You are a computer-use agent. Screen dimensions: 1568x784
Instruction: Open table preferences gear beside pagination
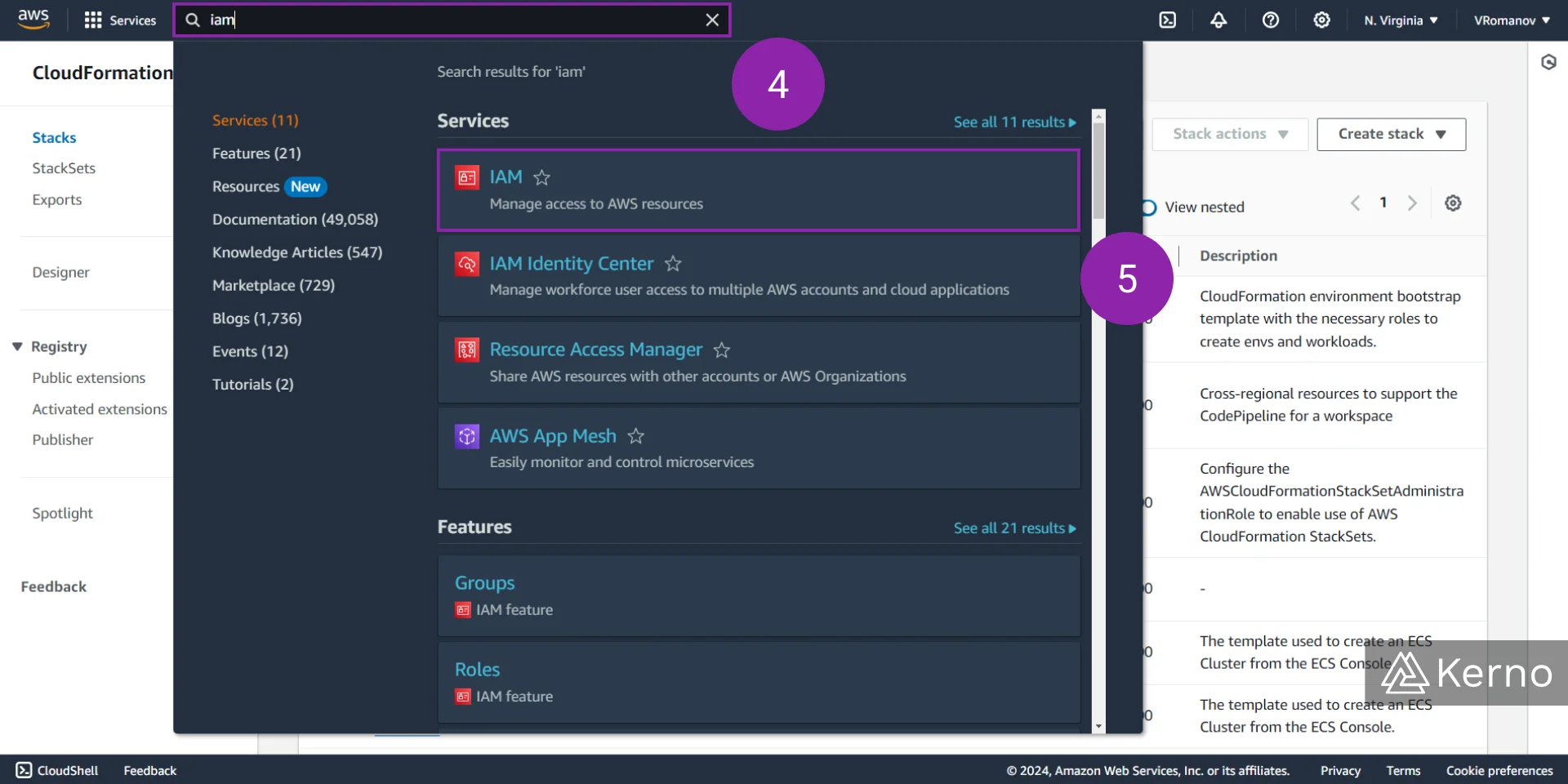pos(1454,203)
